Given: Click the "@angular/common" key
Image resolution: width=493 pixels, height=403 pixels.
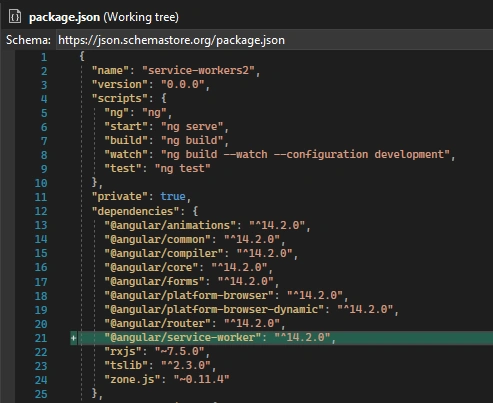Looking at the screenshot, I should tap(157, 239).
